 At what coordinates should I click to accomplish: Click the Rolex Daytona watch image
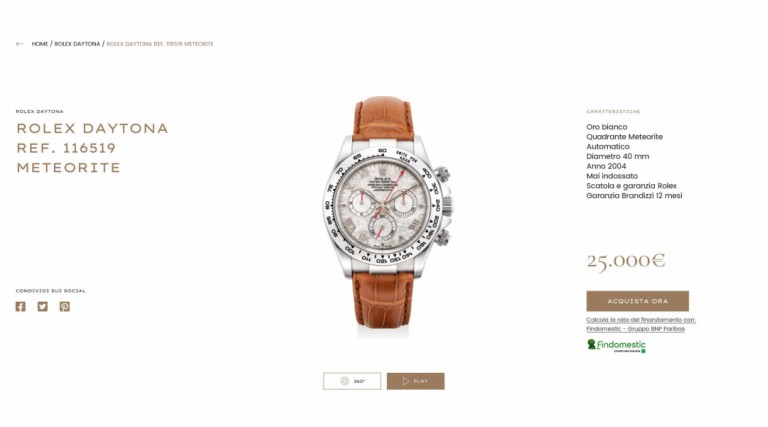[x=384, y=212]
